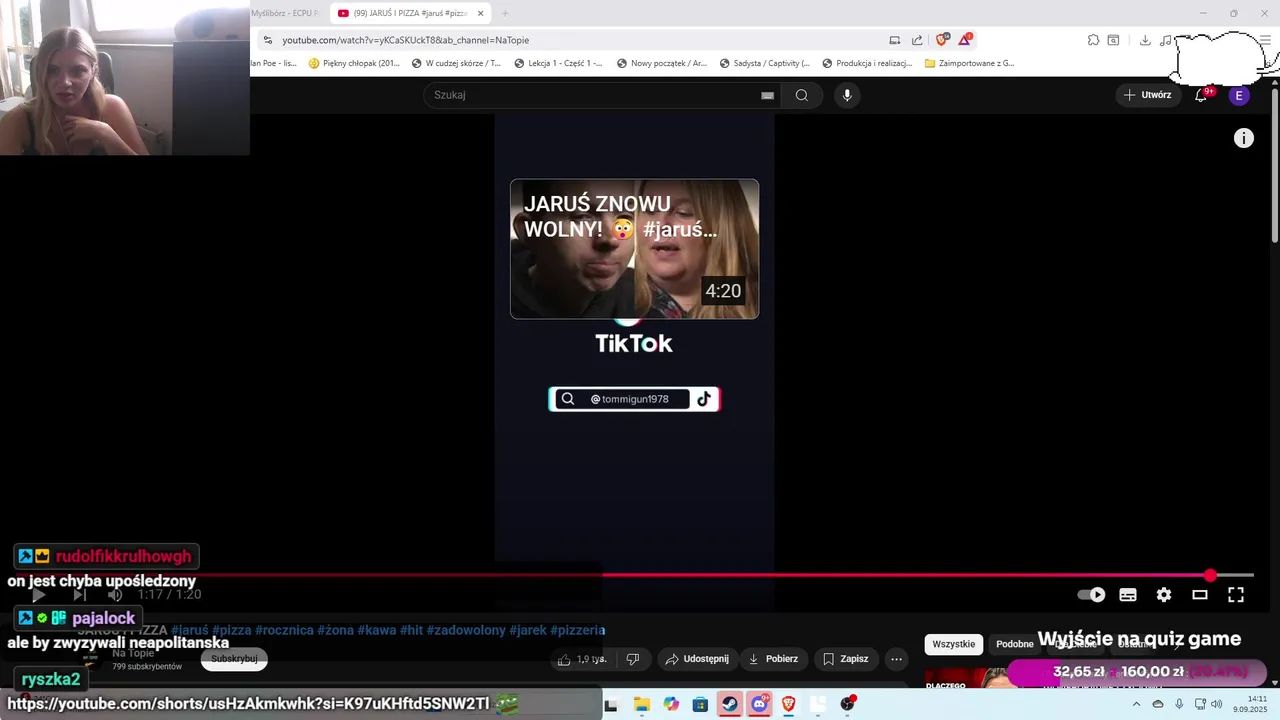Open Brave Shields lion icon
The image size is (1280, 720).
tap(942, 40)
